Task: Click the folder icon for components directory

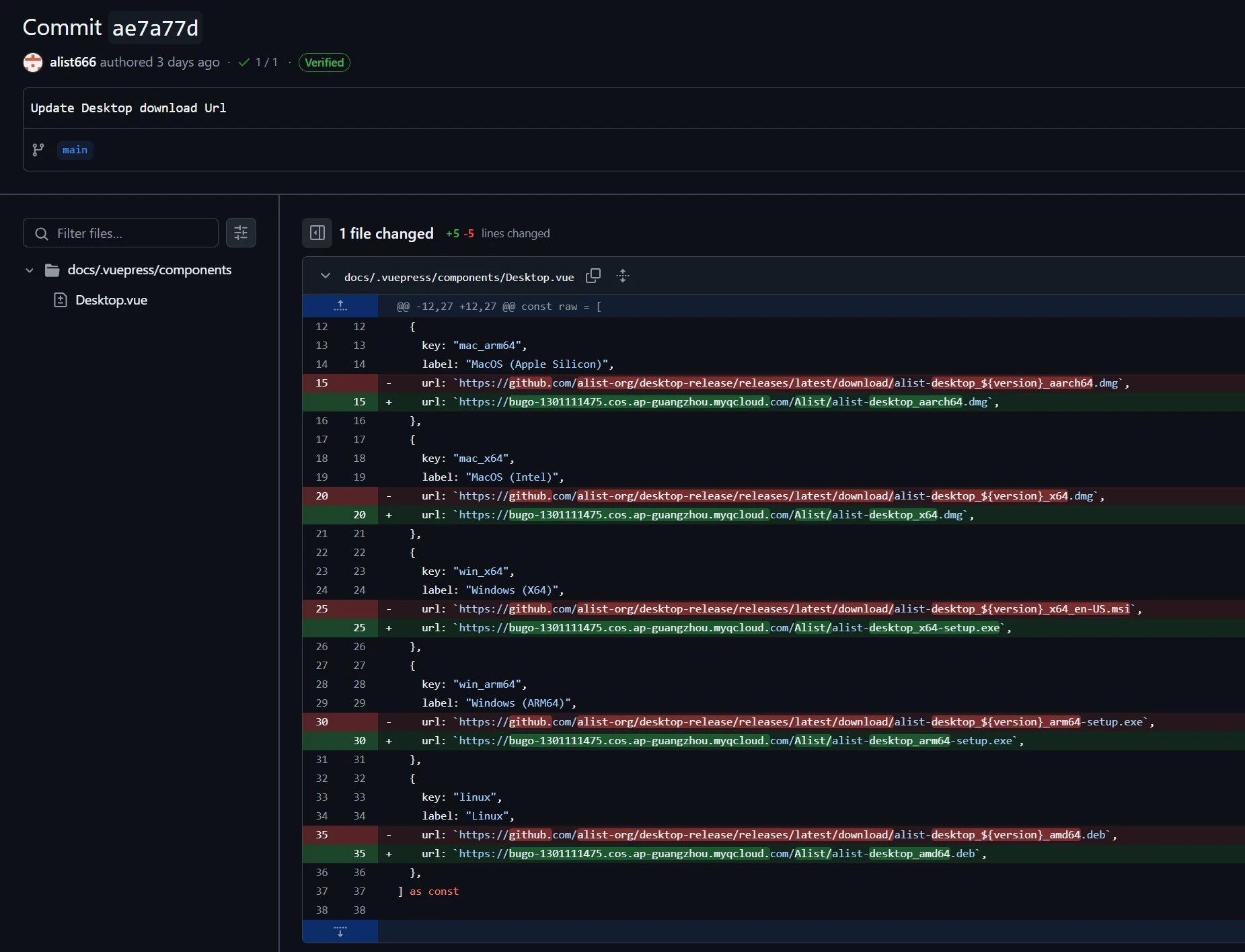Action: tap(52, 270)
